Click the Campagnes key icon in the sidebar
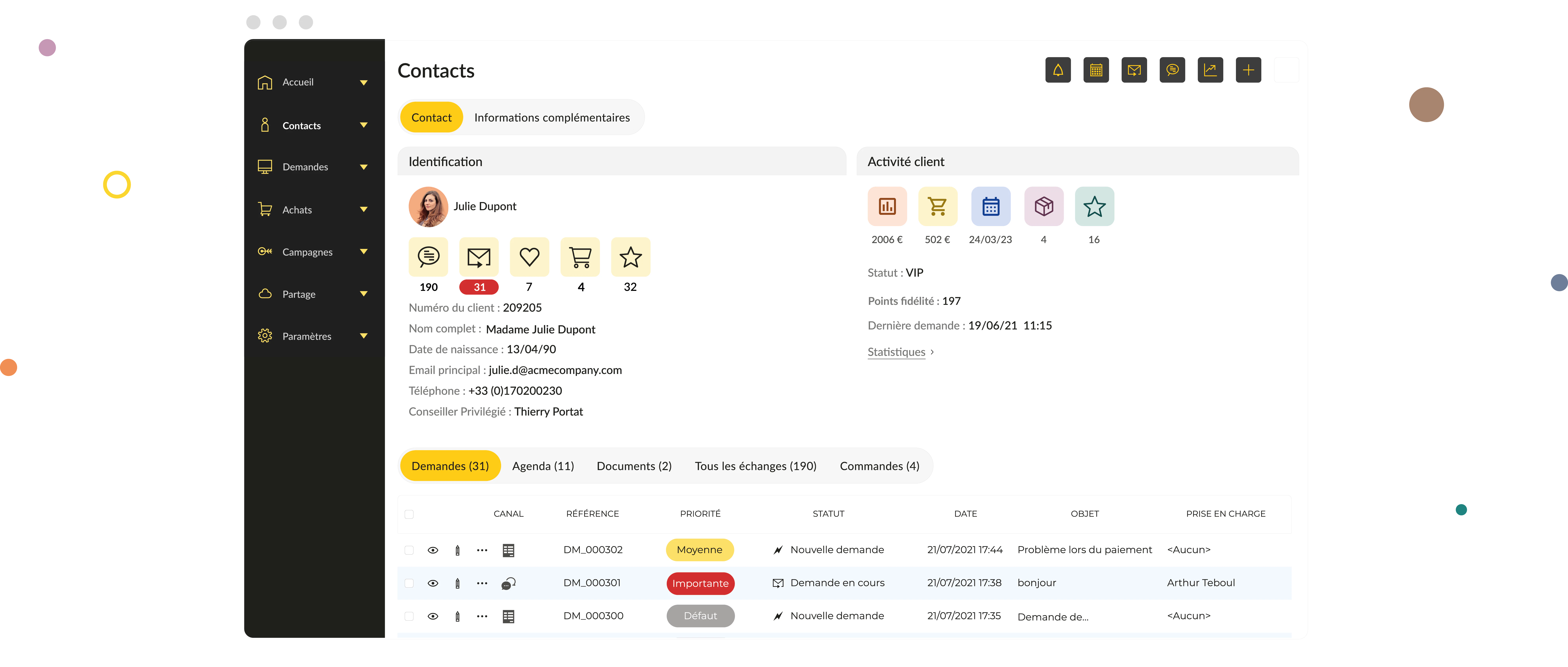This screenshot has height=667, width=1568. (265, 251)
